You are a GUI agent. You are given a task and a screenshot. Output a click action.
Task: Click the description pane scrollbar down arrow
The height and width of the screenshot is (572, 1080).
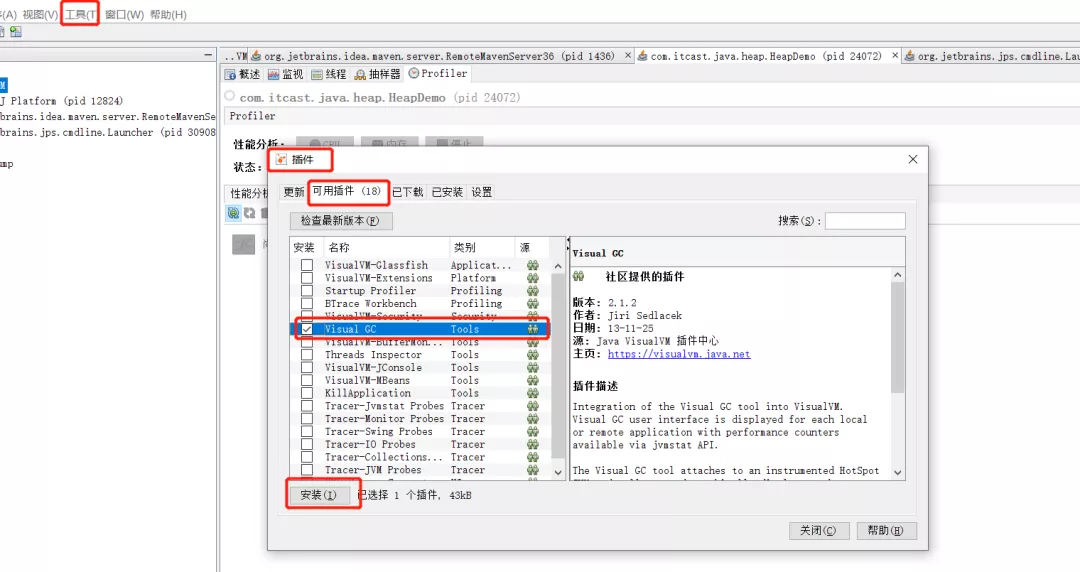pyautogui.click(x=897, y=473)
